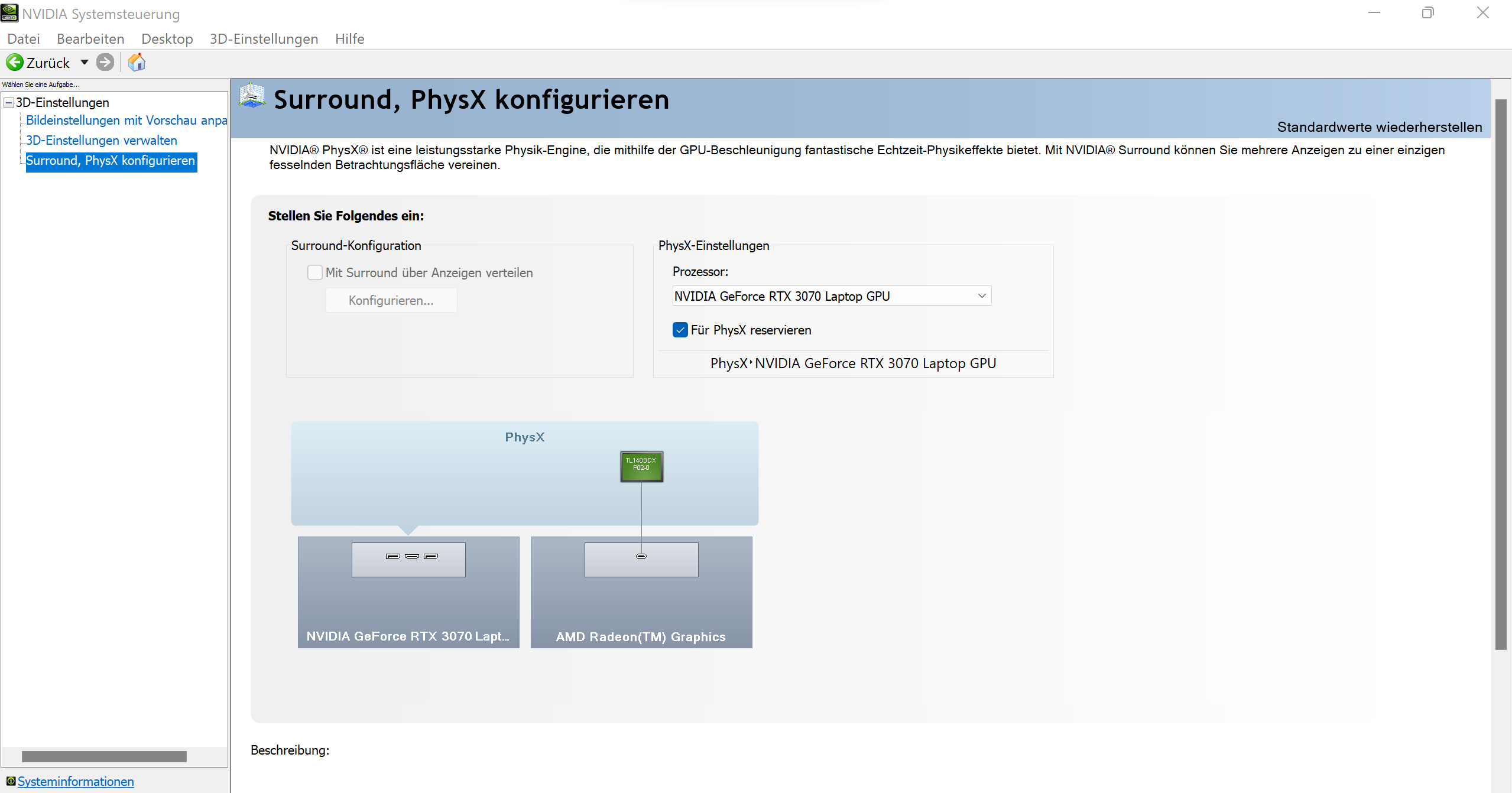Open the Systeminformationen link
The width and height of the screenshot is (1512, 793).
[x=76, y=781]
